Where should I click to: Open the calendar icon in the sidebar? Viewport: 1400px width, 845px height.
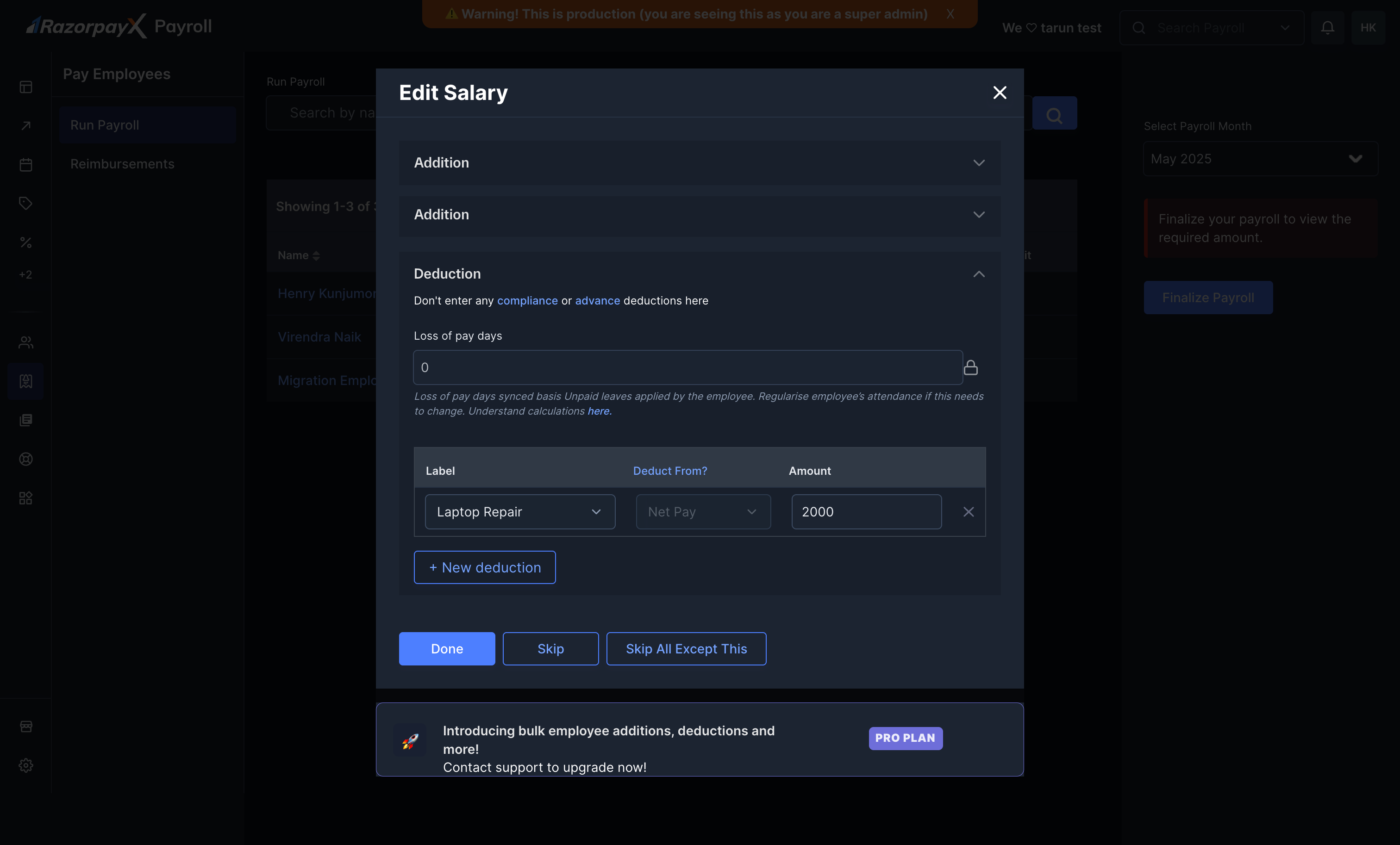25,165
